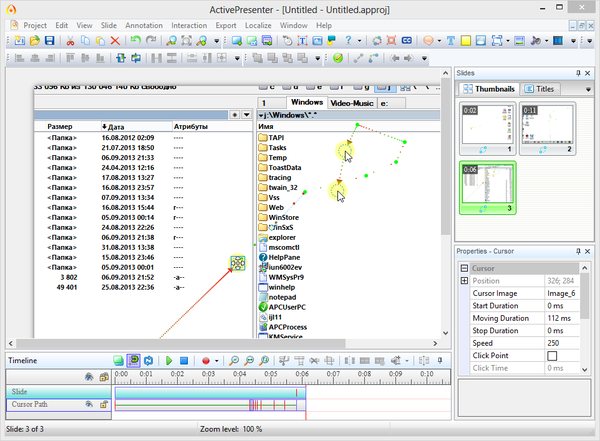Select the Thumbnails tab button
600x441 pixels.
tap(488, 89)
